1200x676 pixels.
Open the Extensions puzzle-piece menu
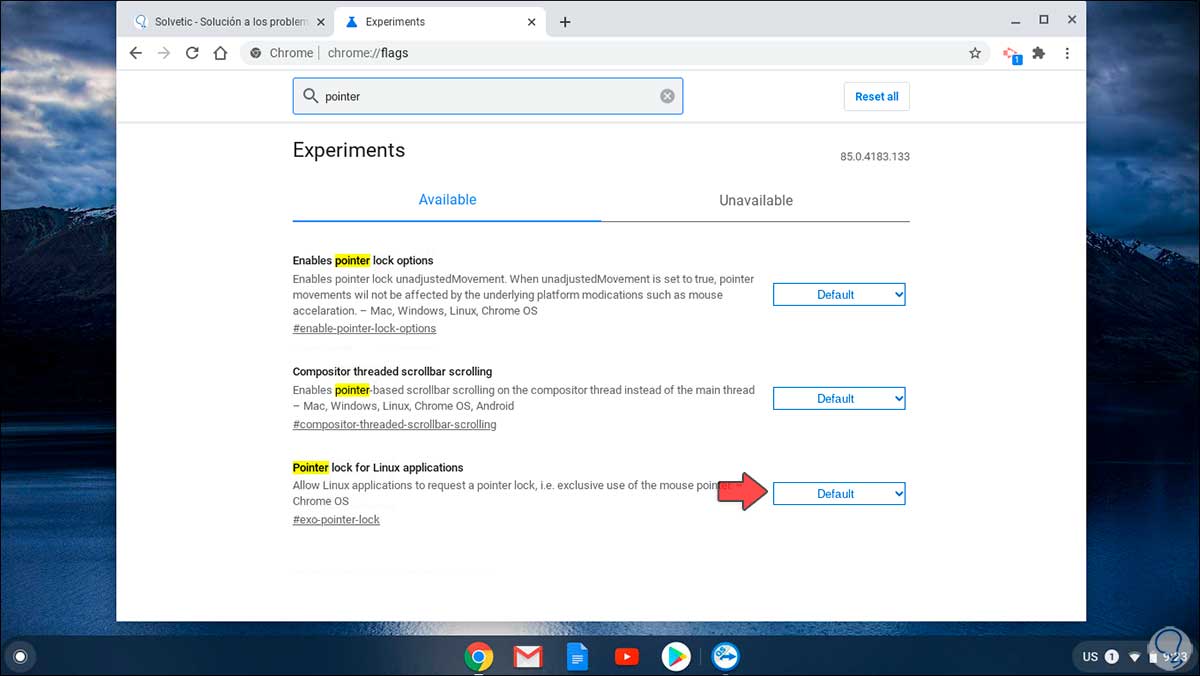pyautogui.click(x=1039, y=53)
